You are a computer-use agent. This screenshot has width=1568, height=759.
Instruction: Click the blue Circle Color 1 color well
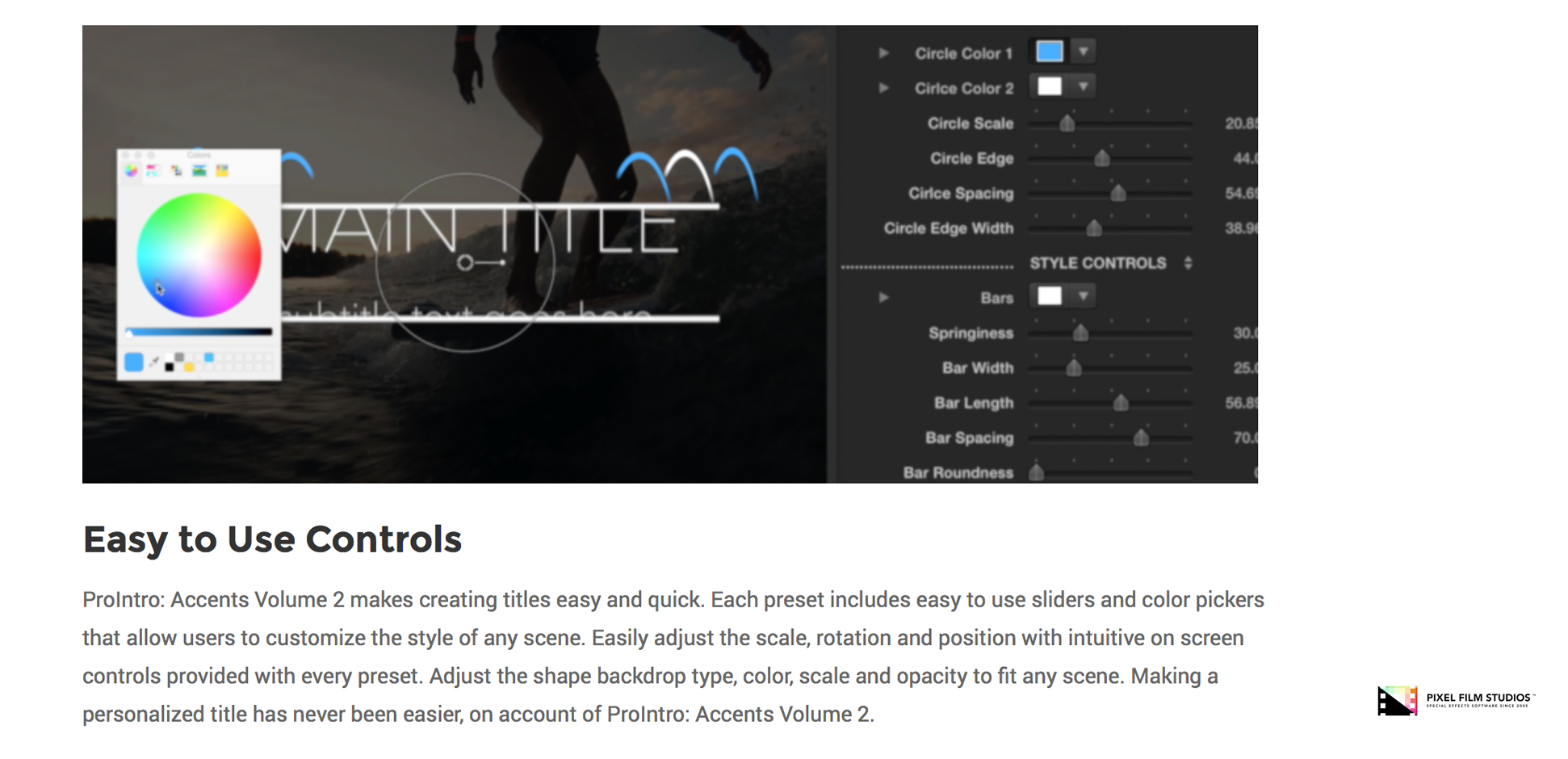[1050, 52]
